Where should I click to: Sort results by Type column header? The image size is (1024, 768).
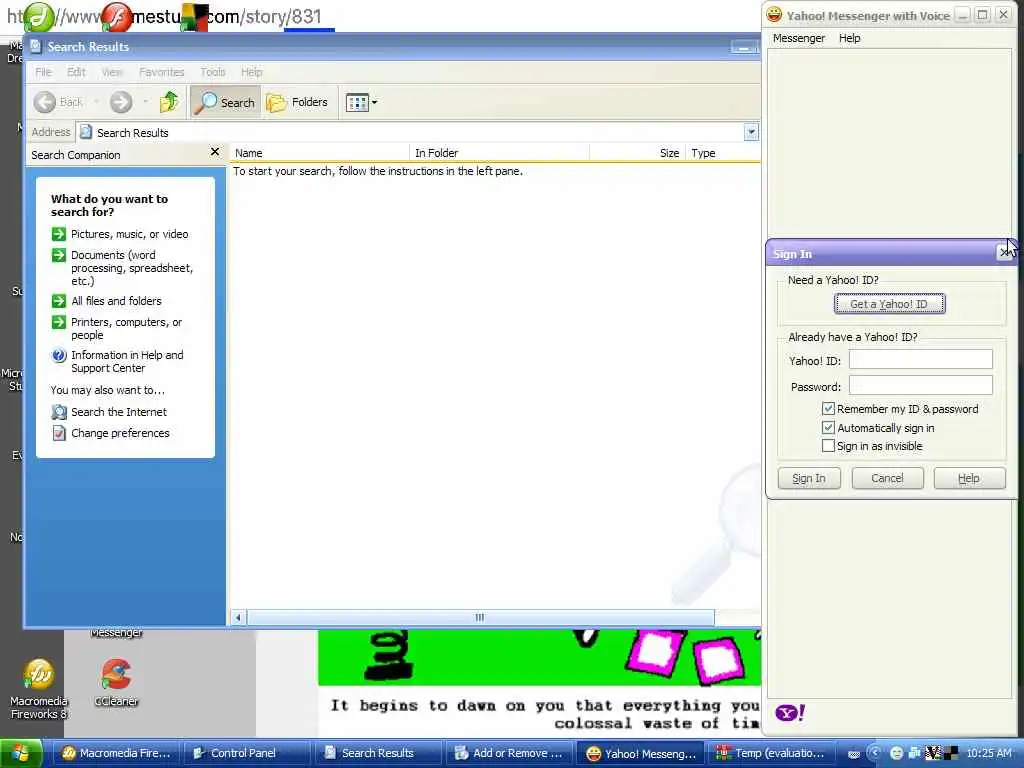(723, 153)
